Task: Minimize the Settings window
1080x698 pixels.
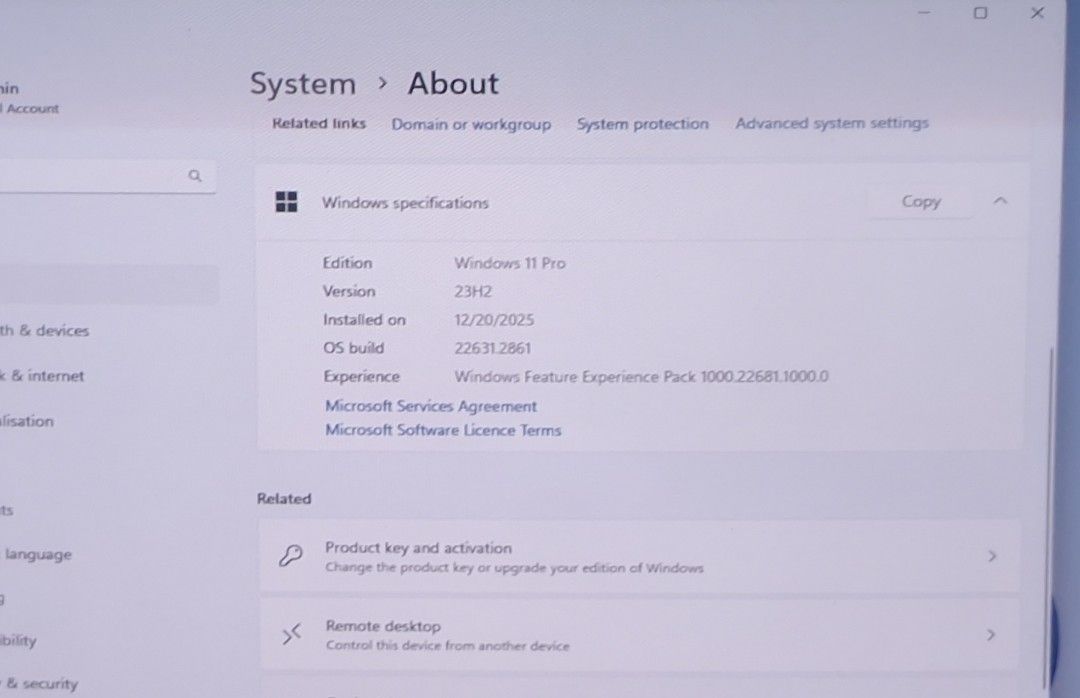Action: click(925, 13)
